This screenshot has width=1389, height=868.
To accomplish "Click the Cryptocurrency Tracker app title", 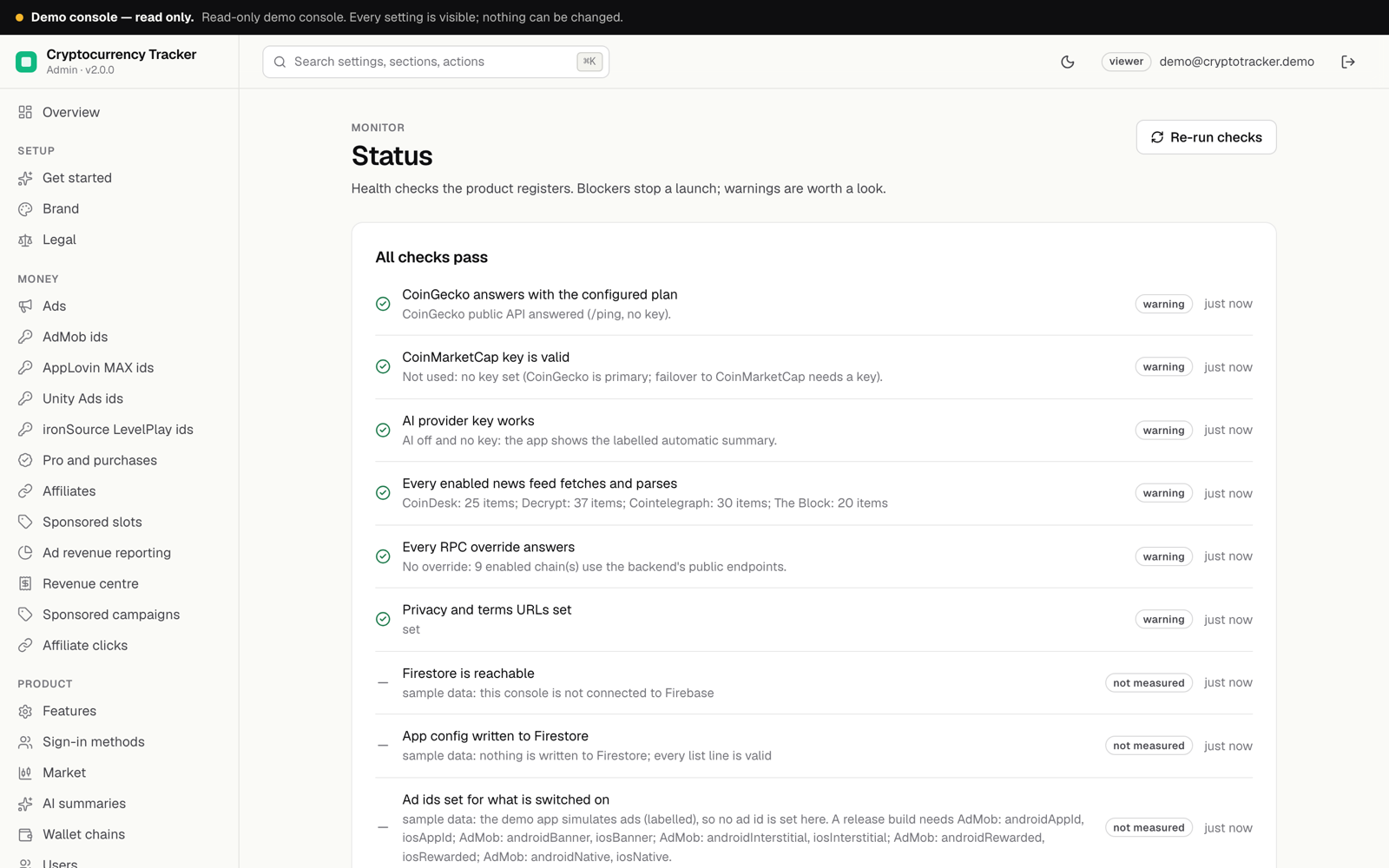I will pos(122,54).
